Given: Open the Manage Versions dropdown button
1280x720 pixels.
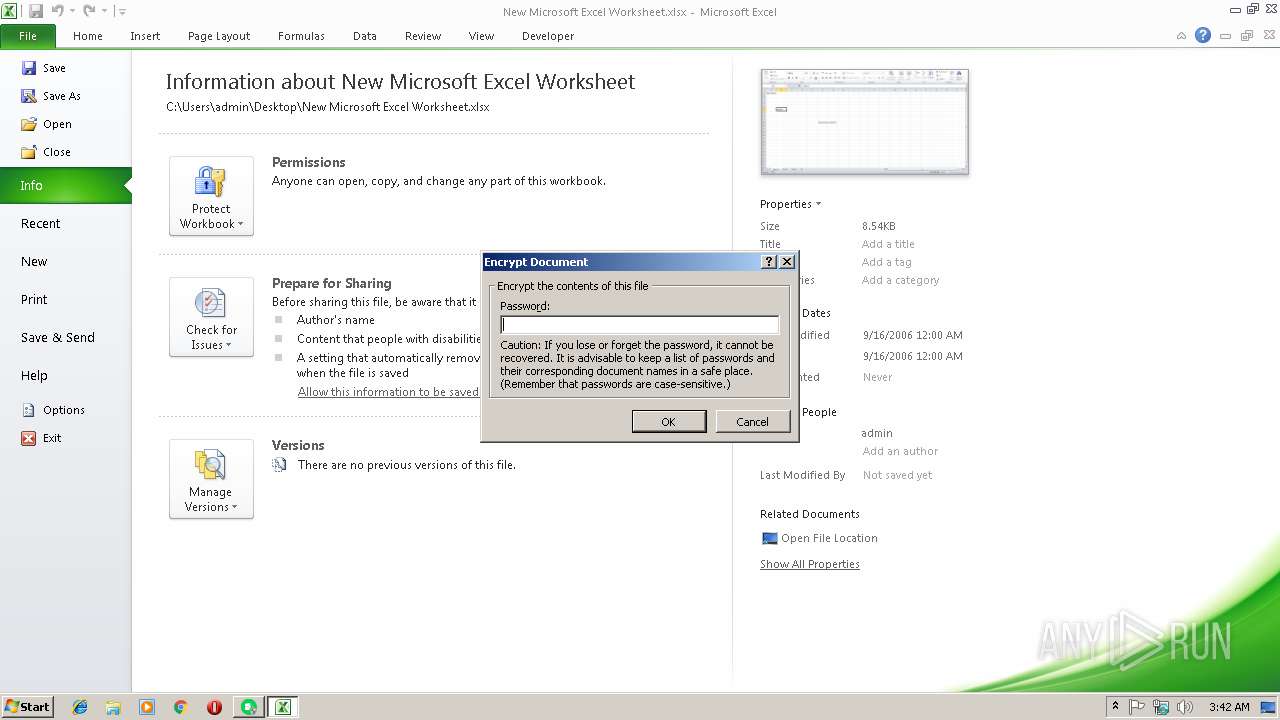Looking at the screenshot, I should click(211, 479).
